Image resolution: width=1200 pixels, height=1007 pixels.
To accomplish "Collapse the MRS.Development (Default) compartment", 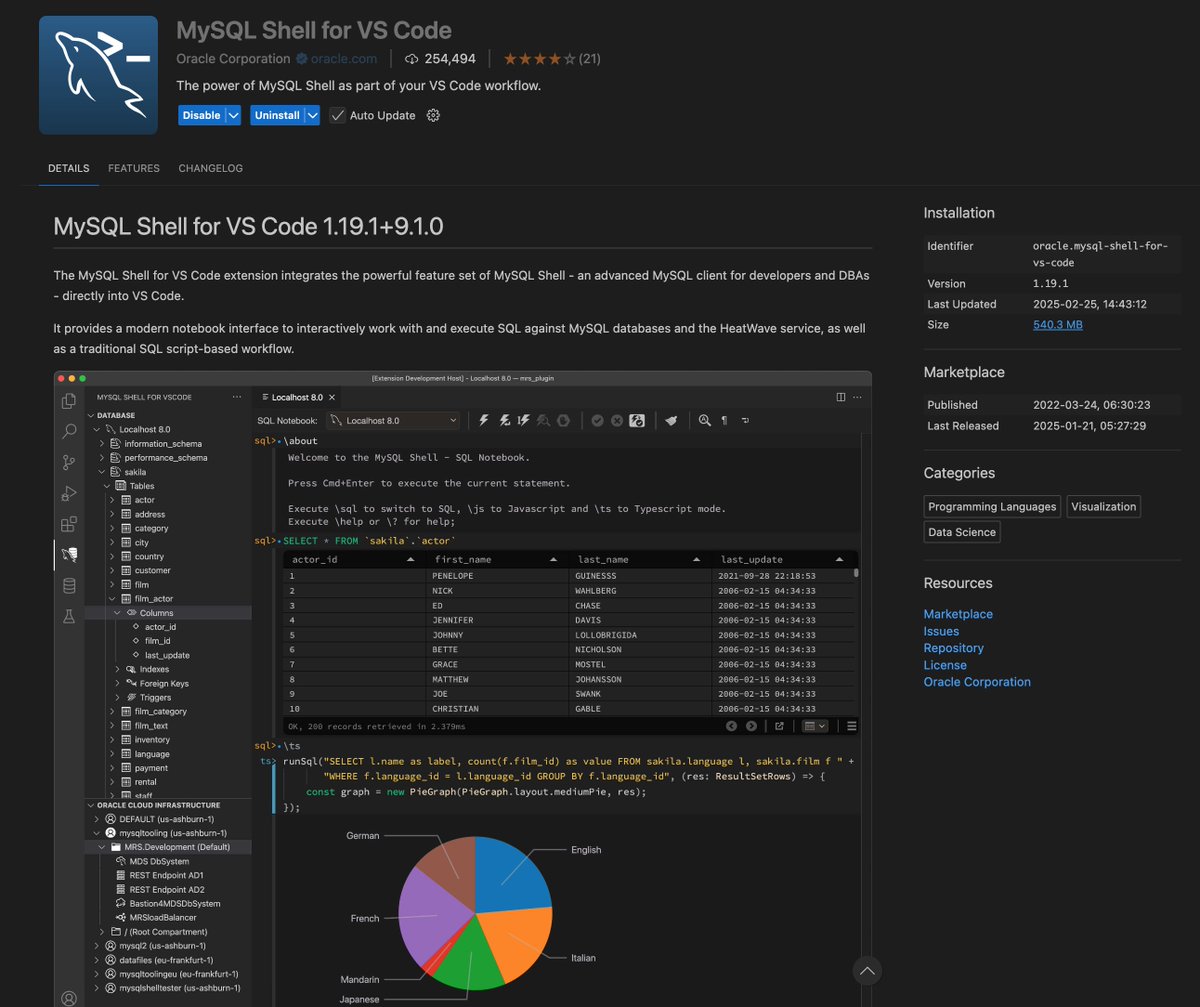I will pos(101,847).
